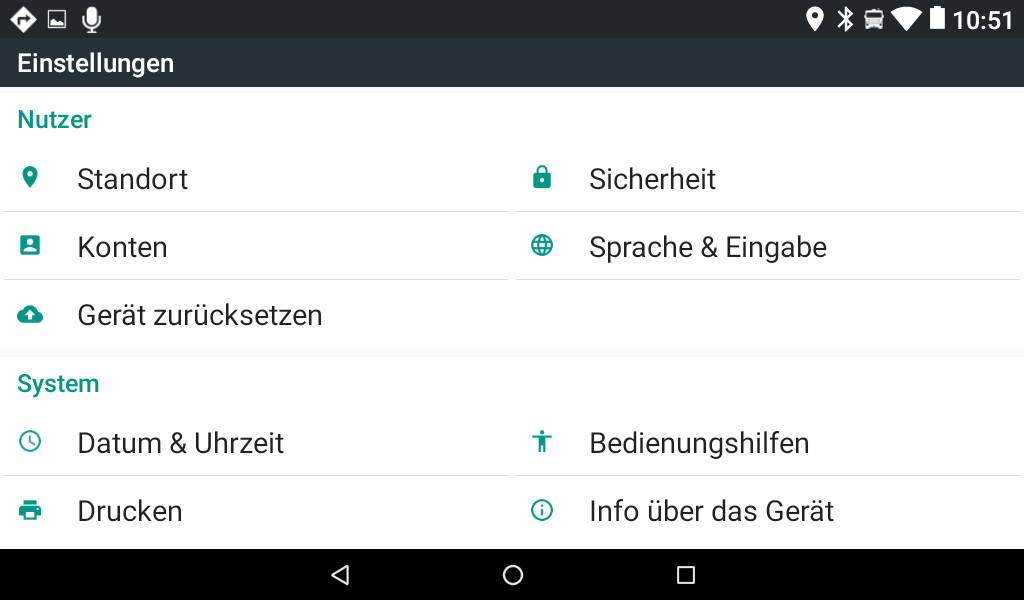Tap the Gerät zurücksetzen cloud icon

[30, 315]
